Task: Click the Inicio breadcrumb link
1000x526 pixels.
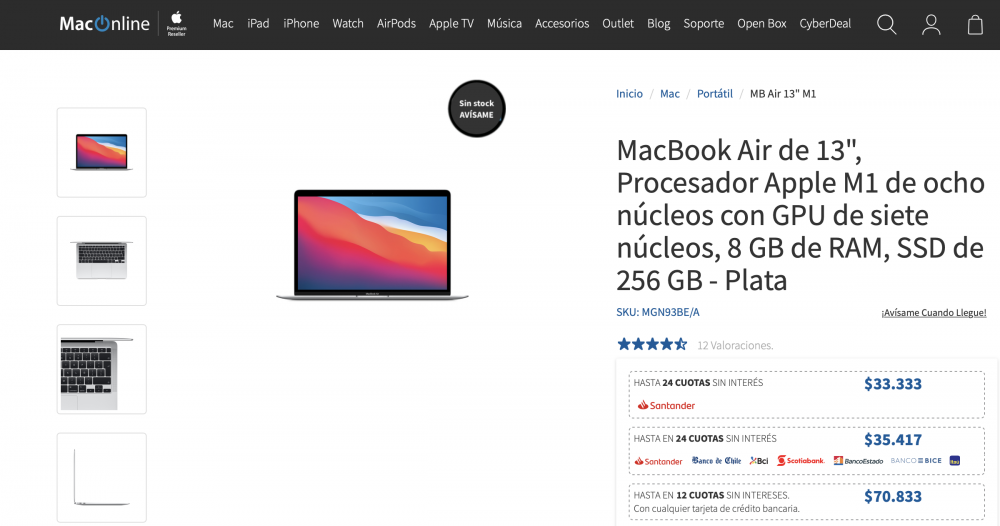Action: point(629,94)
